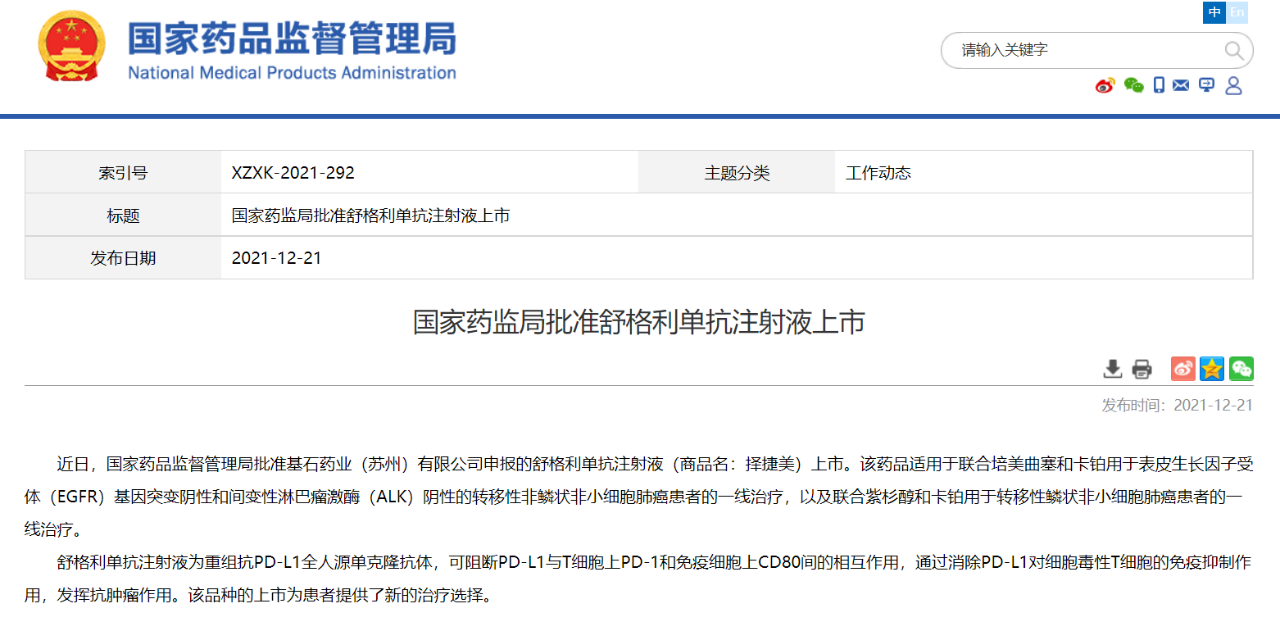Click the mobile phone icon in header
The height and width of the screenshot is (639, 1280).
[1159, 86]
